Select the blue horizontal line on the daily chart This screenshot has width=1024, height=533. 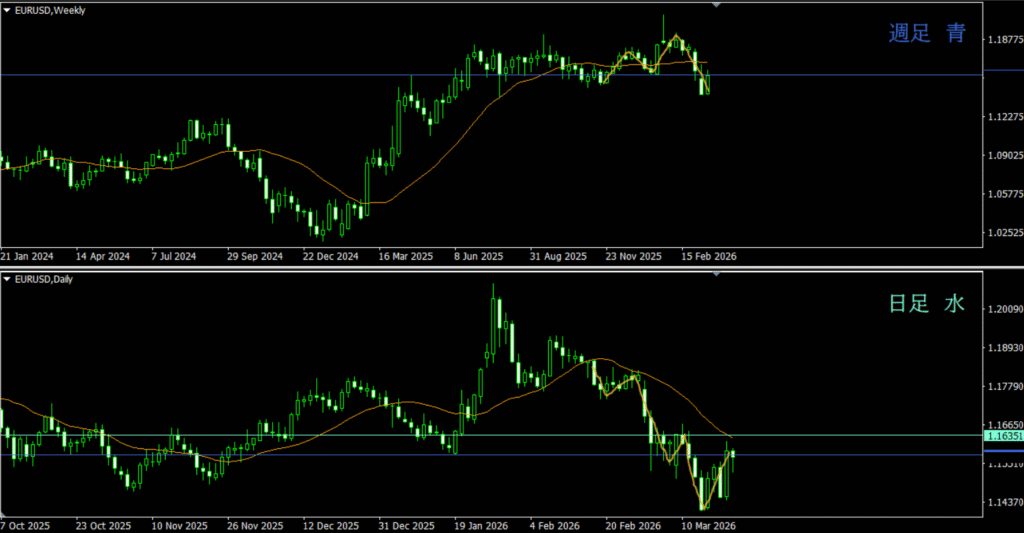(x=300, y=455)
